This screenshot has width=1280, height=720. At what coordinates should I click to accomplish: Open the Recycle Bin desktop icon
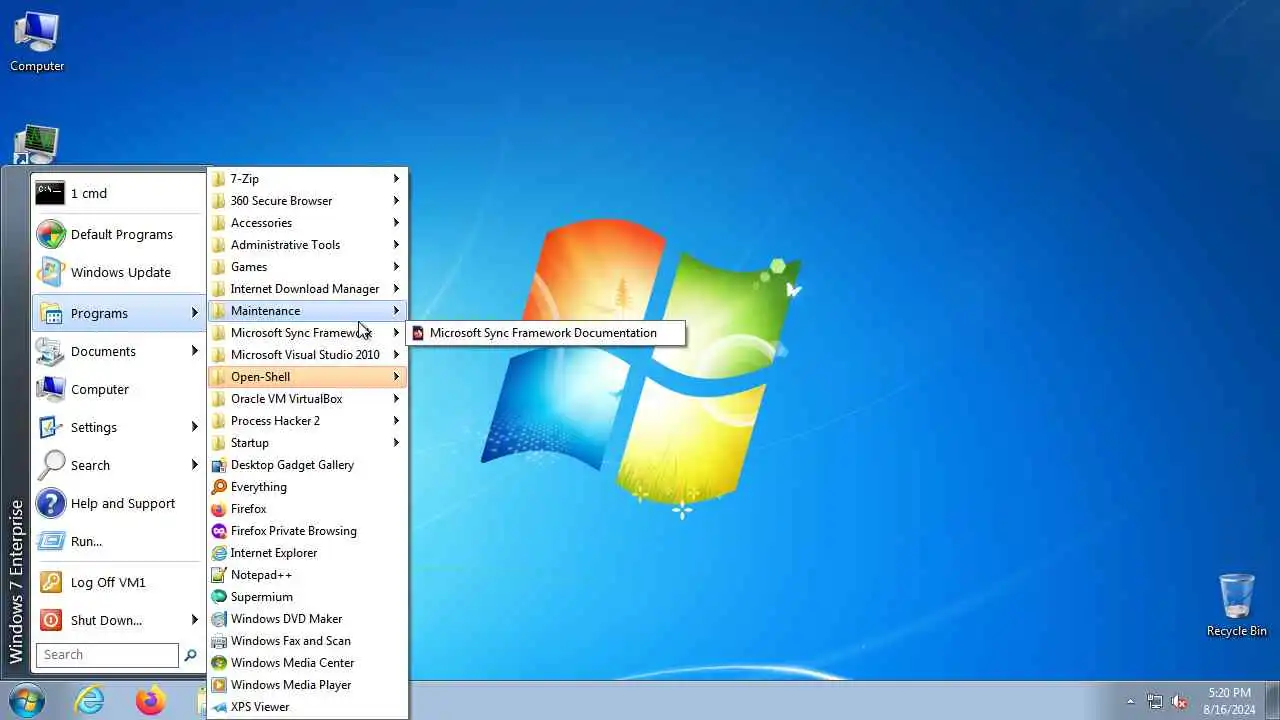[x=1237, y=606]
